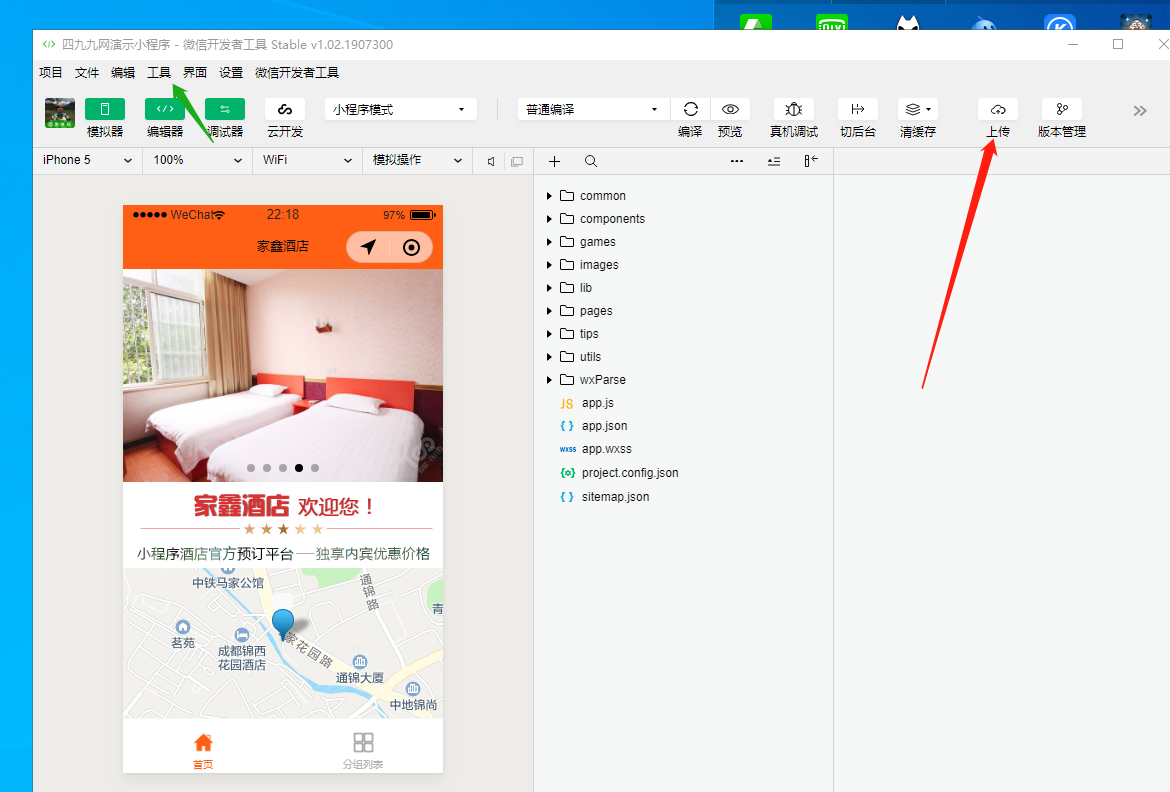Open the WiFi network dropdown
The image size is (1170, 792).
pyautogui.click(x=307, y=160)
